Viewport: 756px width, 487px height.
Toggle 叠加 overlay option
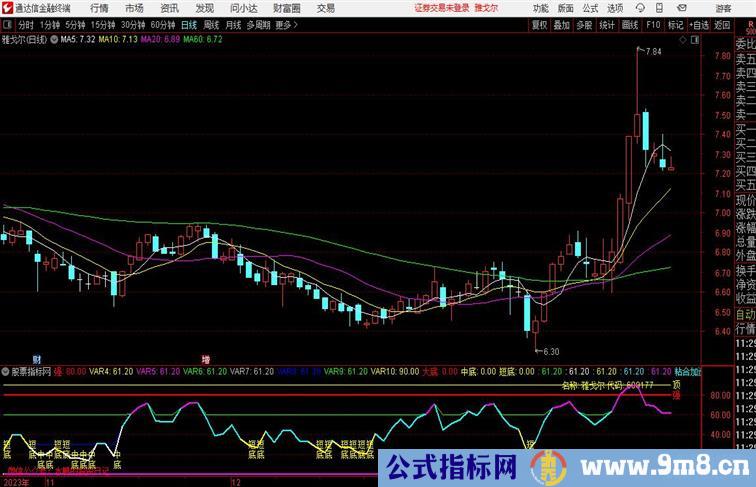562,24
